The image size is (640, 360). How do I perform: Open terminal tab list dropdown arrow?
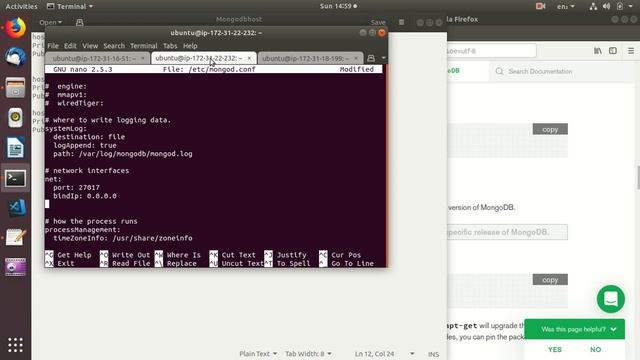point(383,58)
